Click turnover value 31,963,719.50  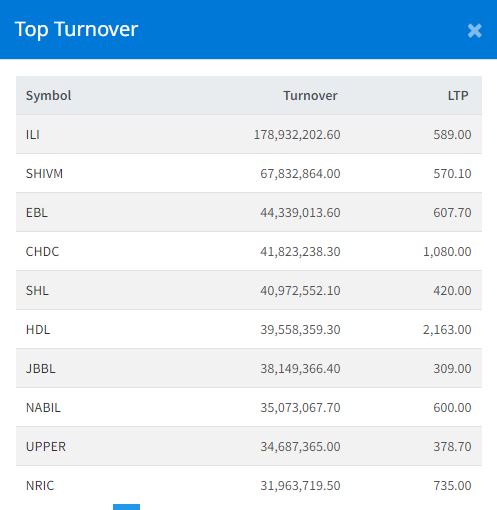click(x=300, y=486)
